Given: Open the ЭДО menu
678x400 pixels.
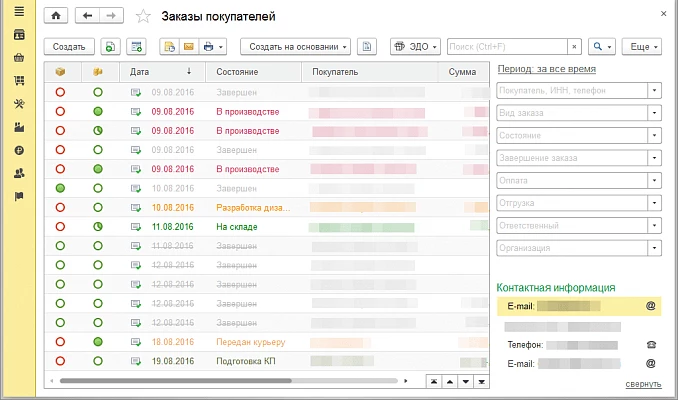Looking at the screenshot, I should point(415,47).
